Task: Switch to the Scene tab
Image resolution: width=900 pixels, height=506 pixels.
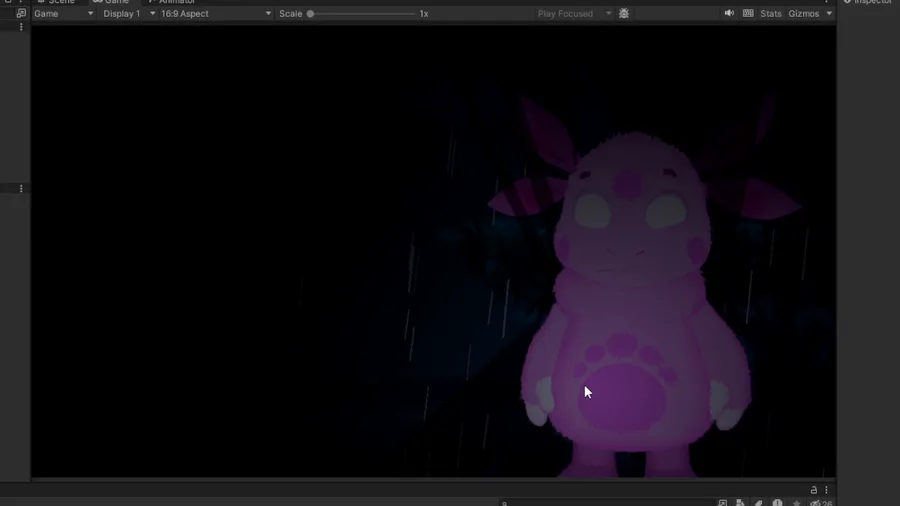Action: [56, 2]
